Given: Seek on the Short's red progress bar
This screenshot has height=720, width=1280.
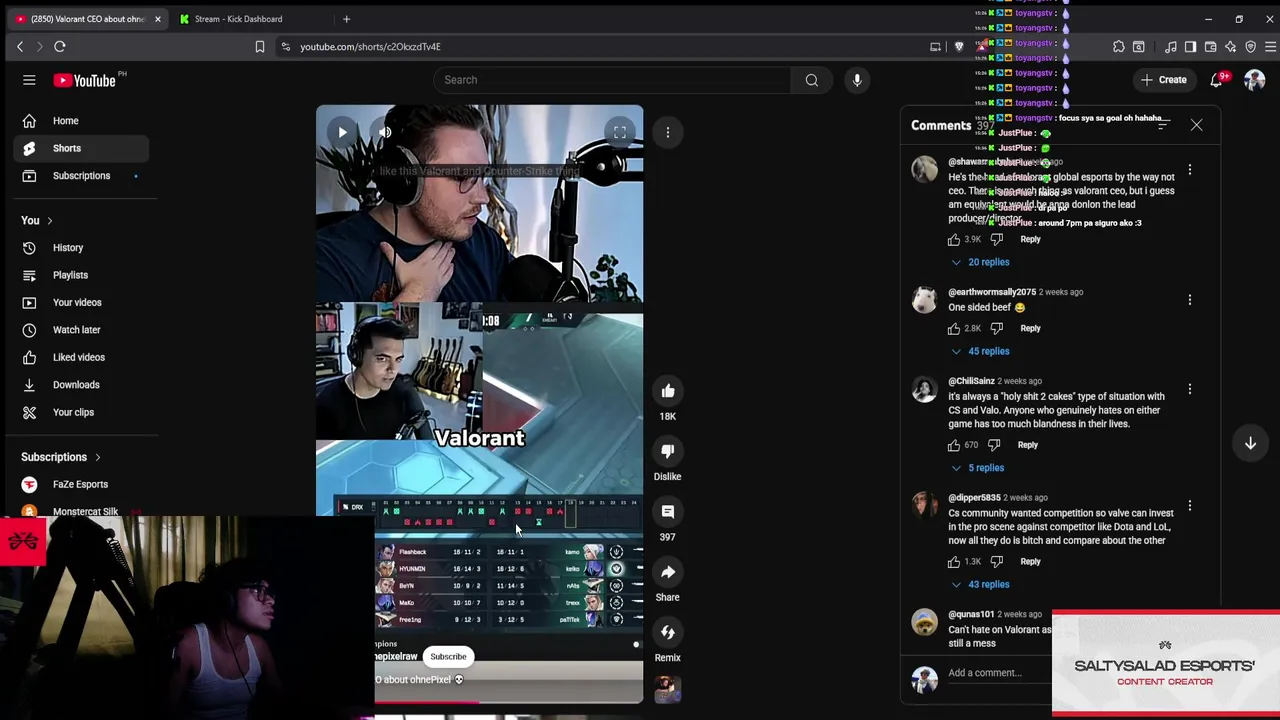Looking at the screenshot, I should 478,702.
